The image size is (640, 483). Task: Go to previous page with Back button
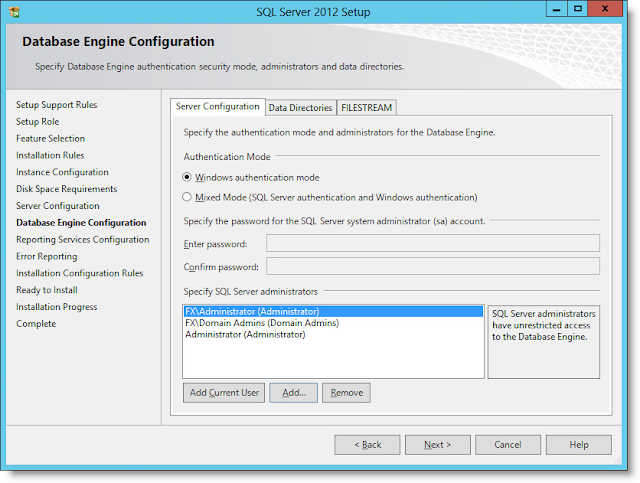[367, 445]
